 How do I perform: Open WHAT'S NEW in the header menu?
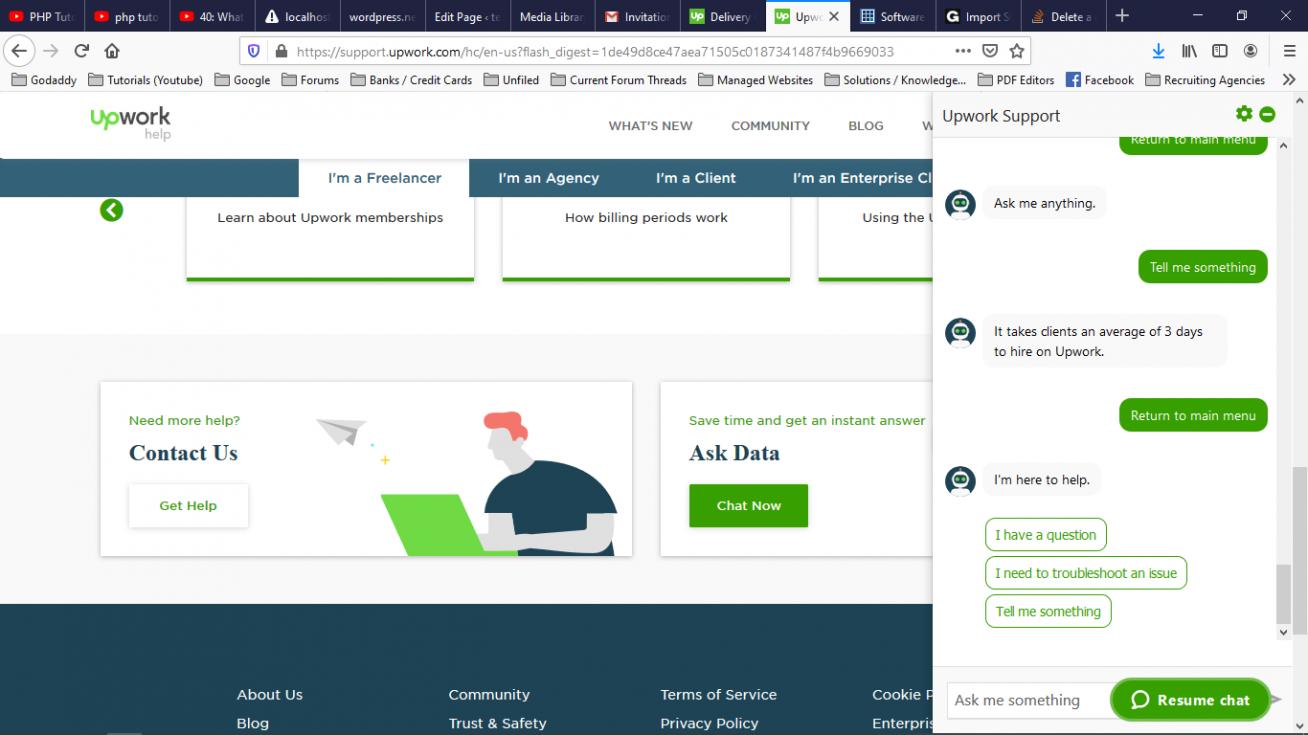[650, 126]
